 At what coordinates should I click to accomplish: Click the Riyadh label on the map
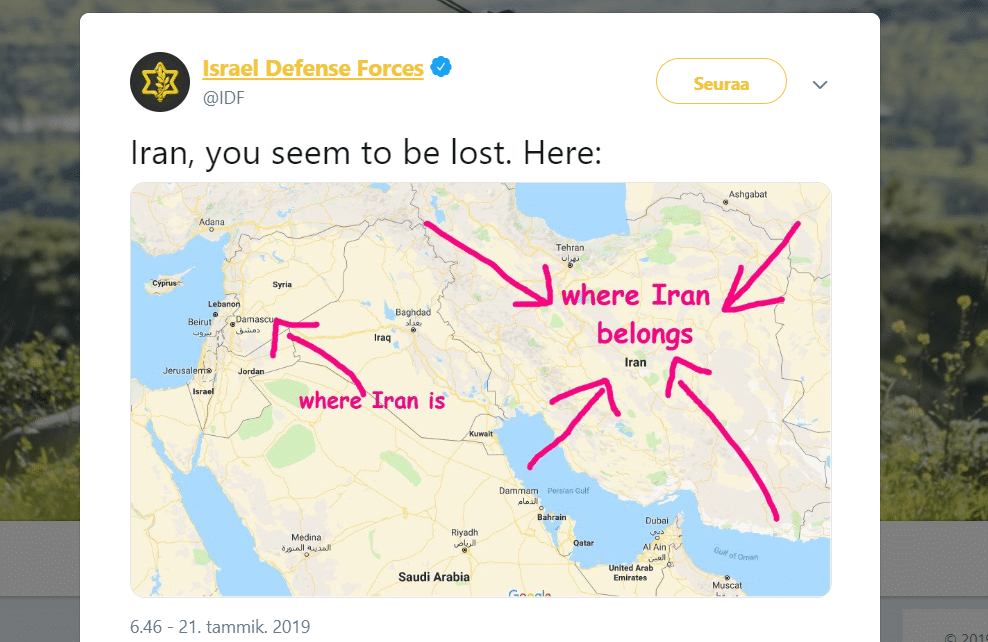click(x=465, y=532)
